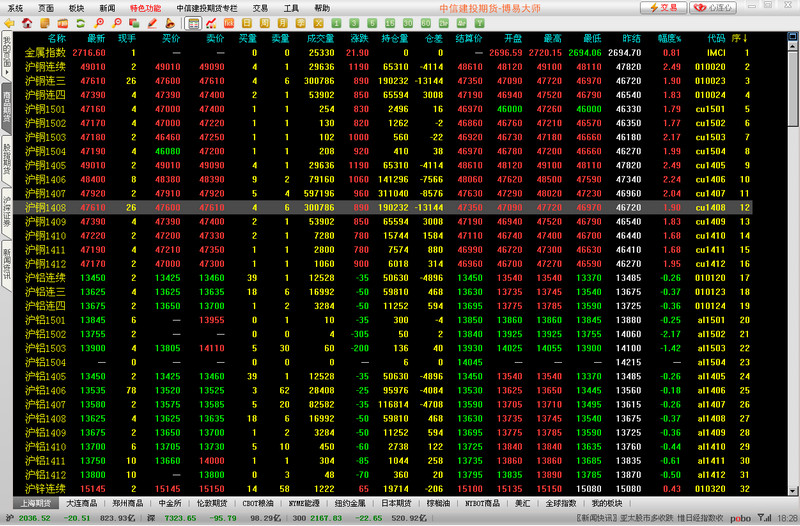The height and width of the screenshot is (526, 800).
Task: Click the back arrow toolbar icon
Action: coord(11,21)
